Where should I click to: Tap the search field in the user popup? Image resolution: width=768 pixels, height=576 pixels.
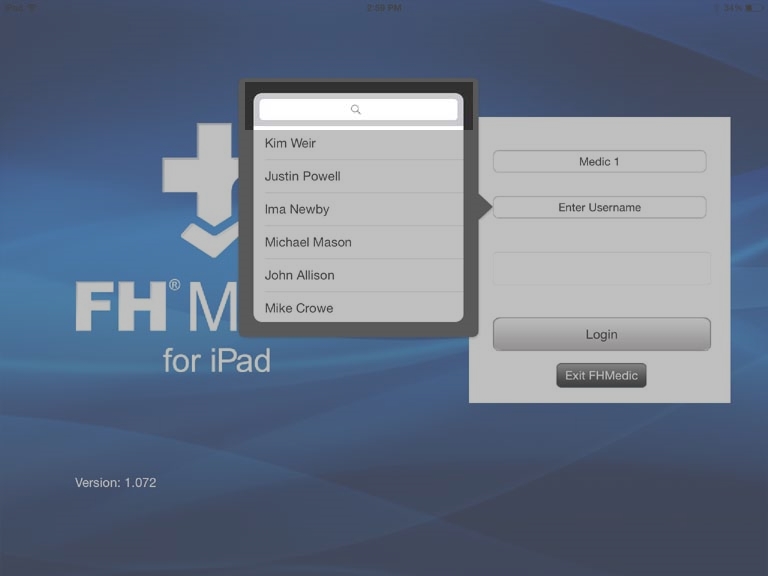tap(358, 109)
